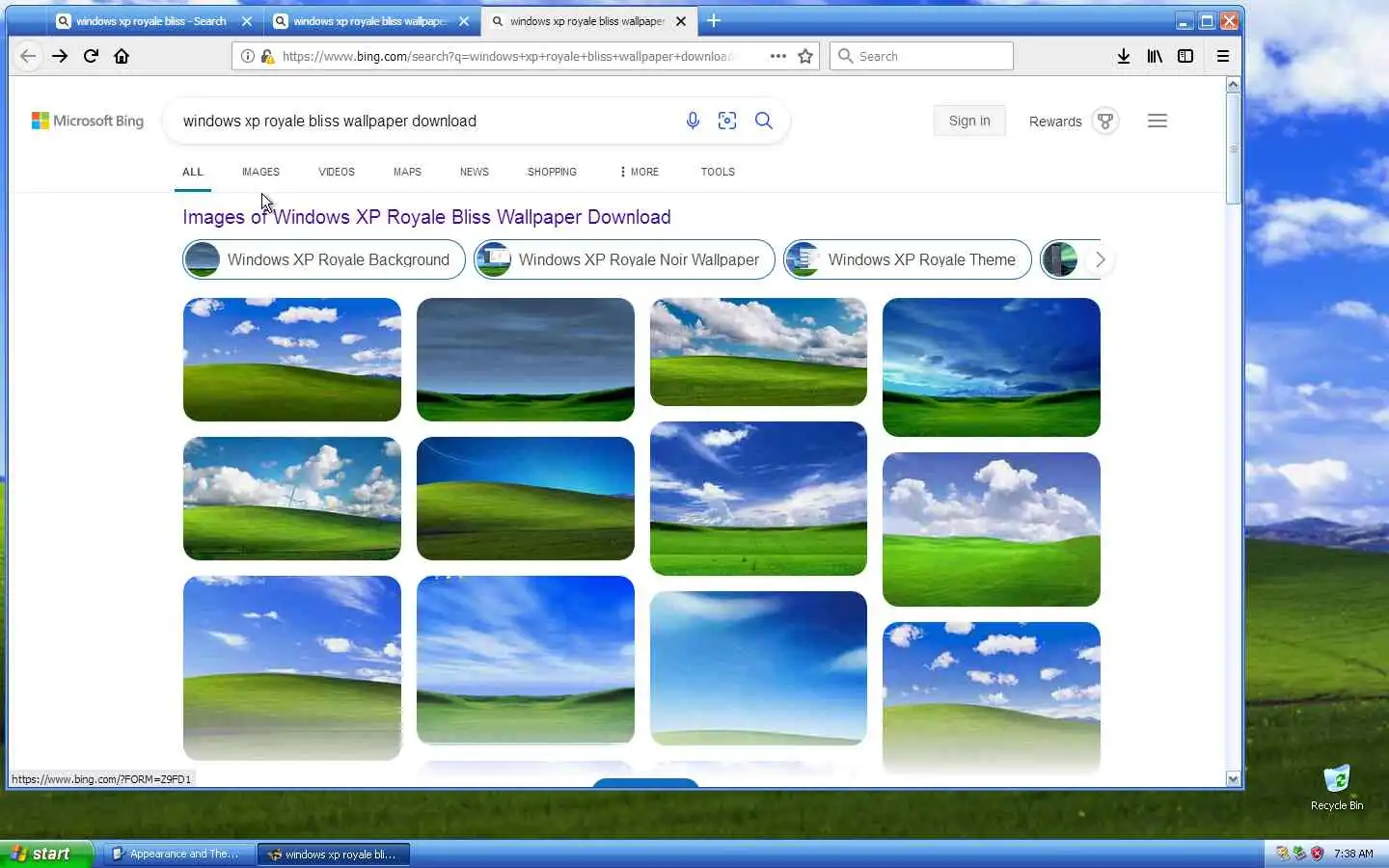1389x868 pixels.
Task: Close the active third tab
Action: point(681,21)
